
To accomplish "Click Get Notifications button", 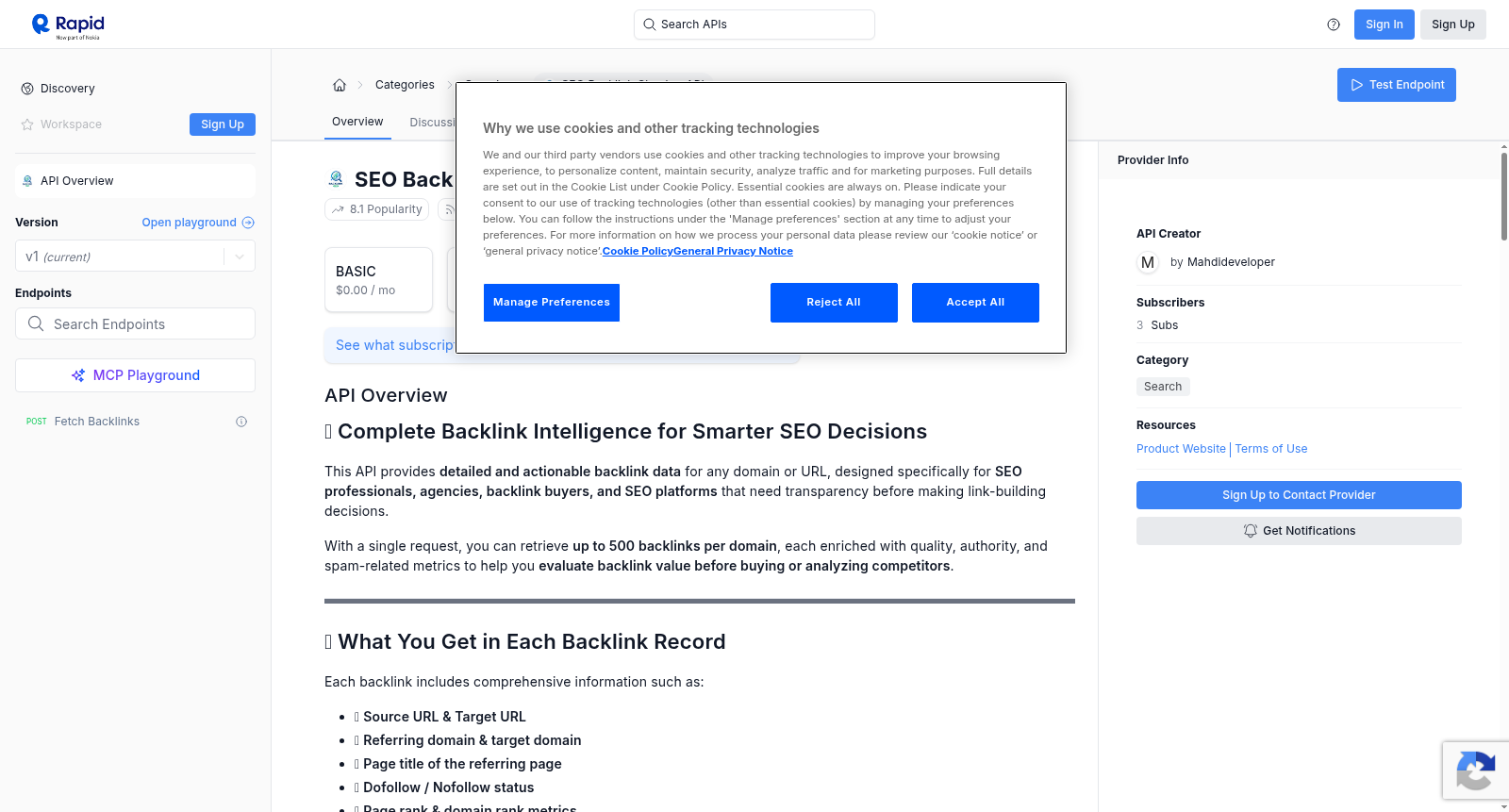I will pyautogui.click(x=1299, y=531).
